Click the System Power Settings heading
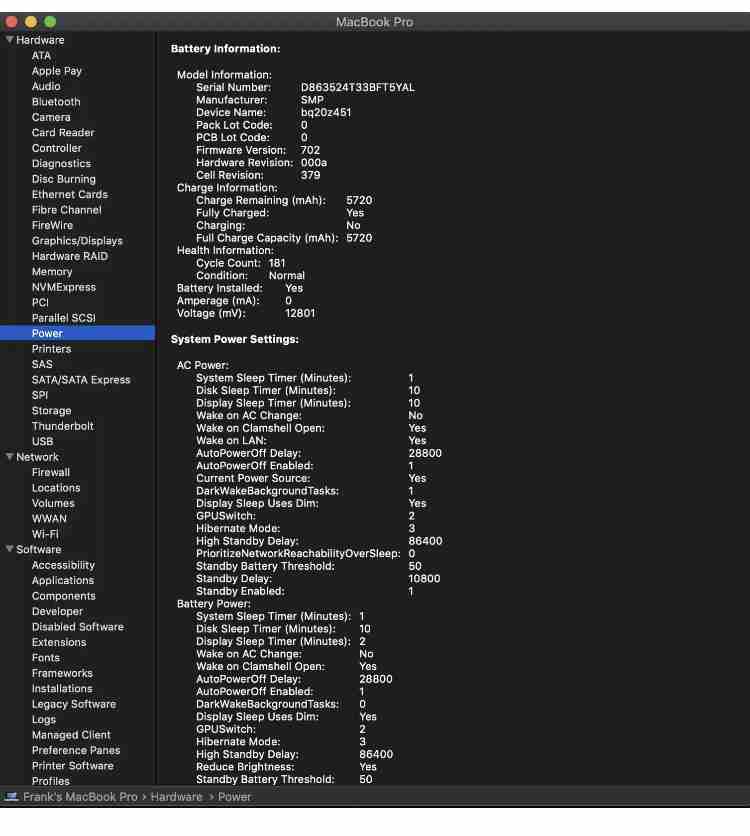 [235, 340]
